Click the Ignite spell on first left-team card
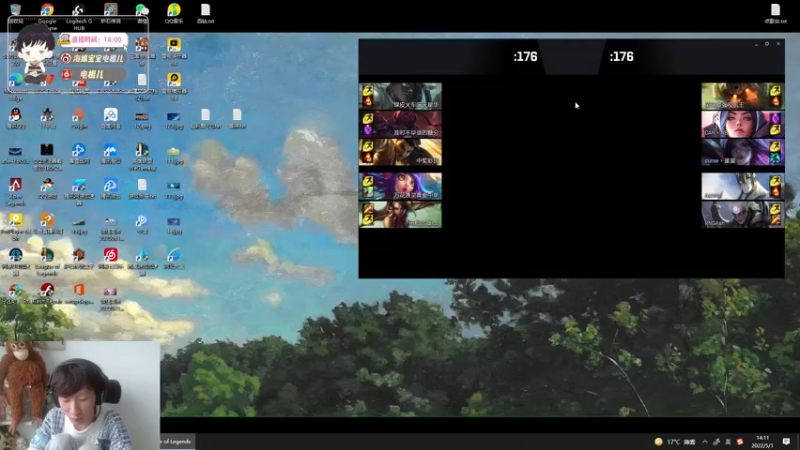 (367, 102)
